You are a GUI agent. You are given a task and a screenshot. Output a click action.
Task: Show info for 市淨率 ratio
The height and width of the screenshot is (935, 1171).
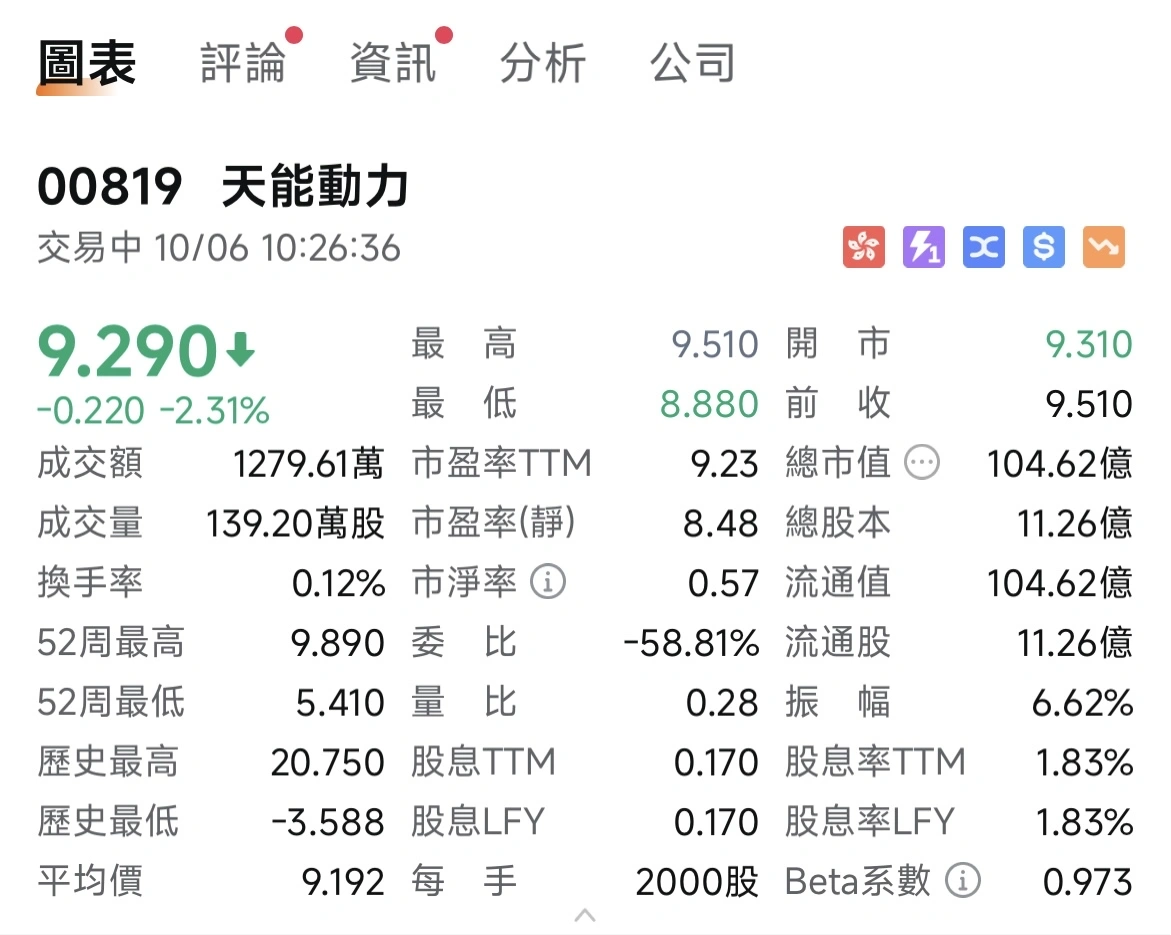[548, 583]
